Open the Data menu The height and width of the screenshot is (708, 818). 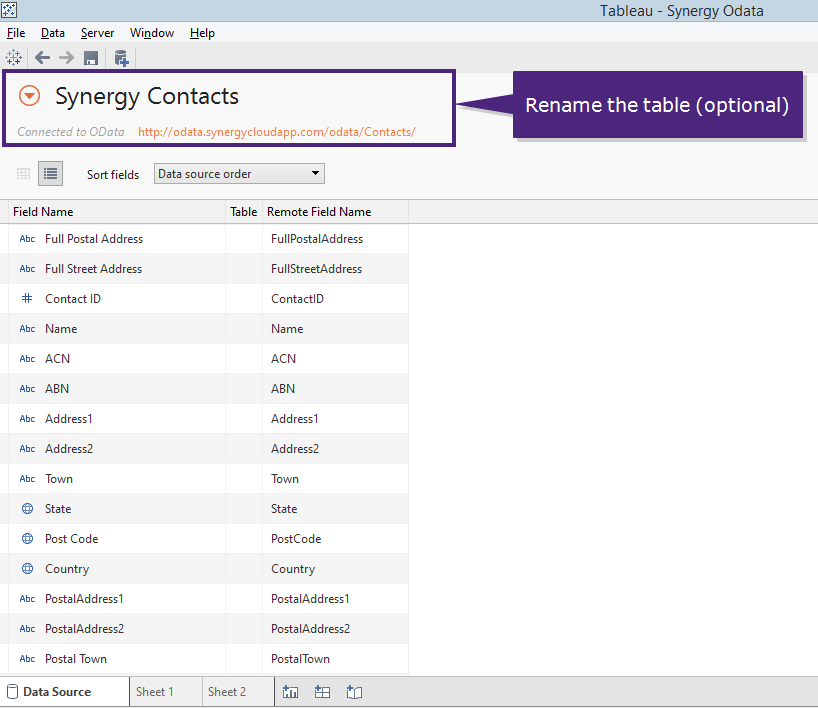tap(53, 33)
